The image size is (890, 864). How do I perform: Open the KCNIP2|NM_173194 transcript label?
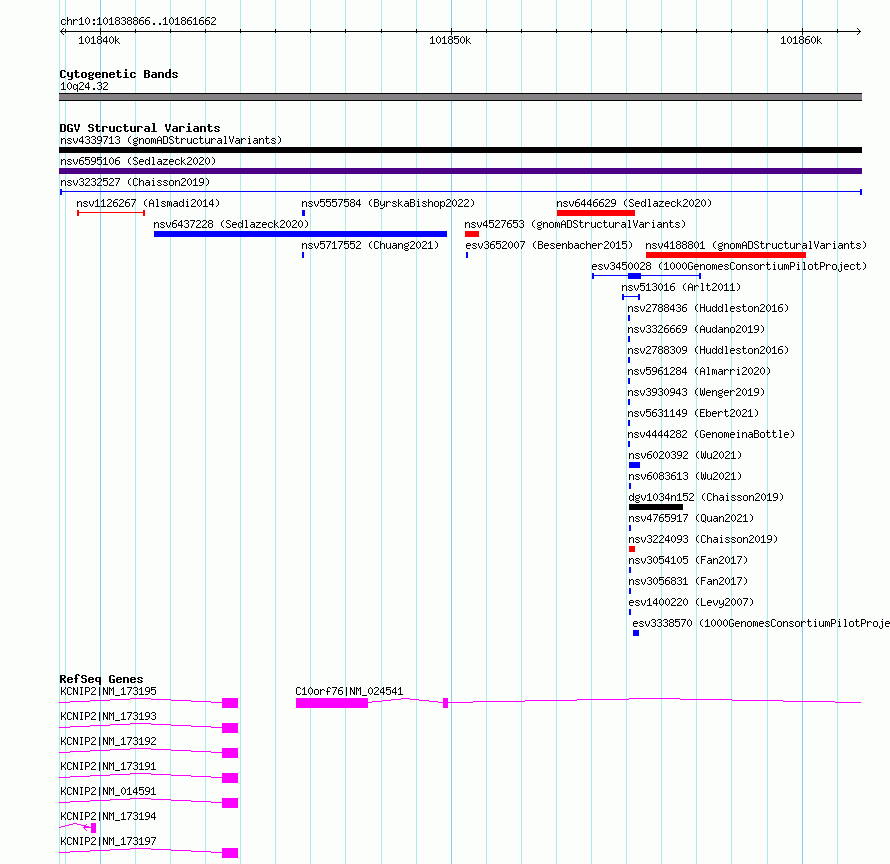[x=108, y=816]
